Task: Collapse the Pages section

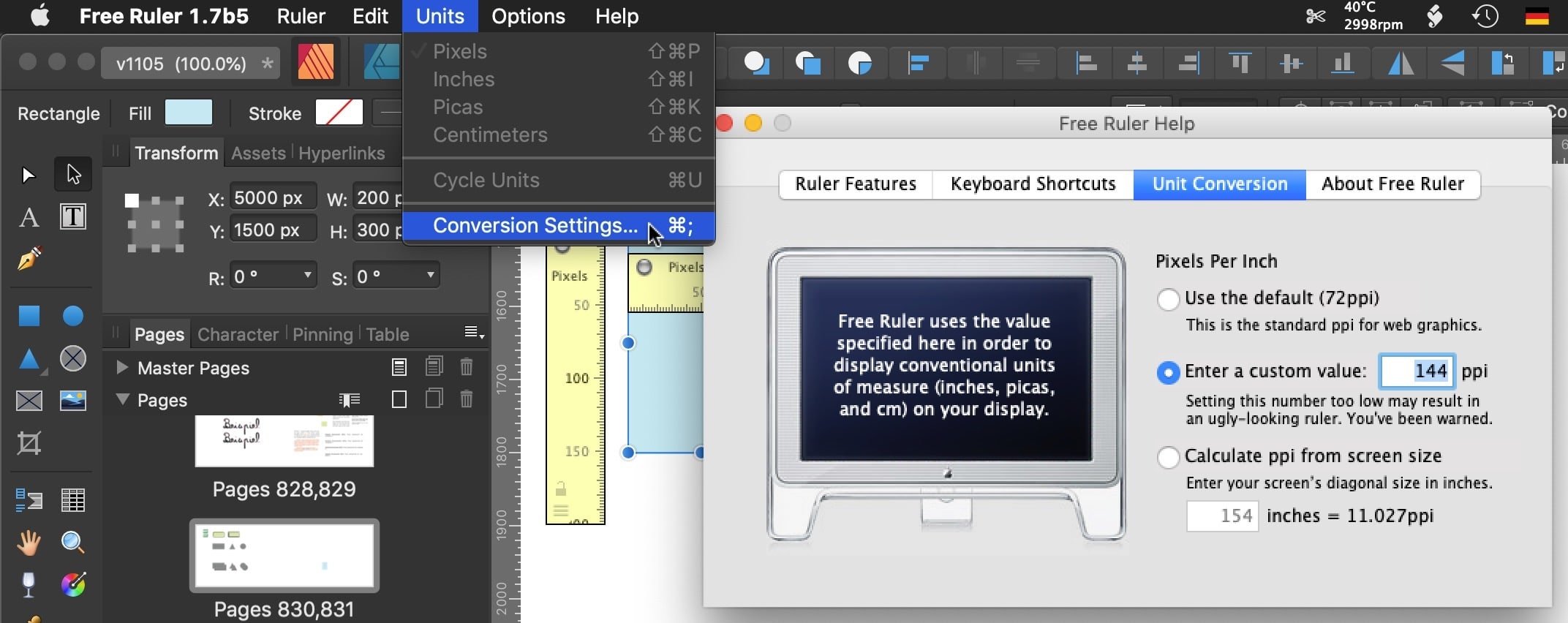Action: tap(122, 399)
